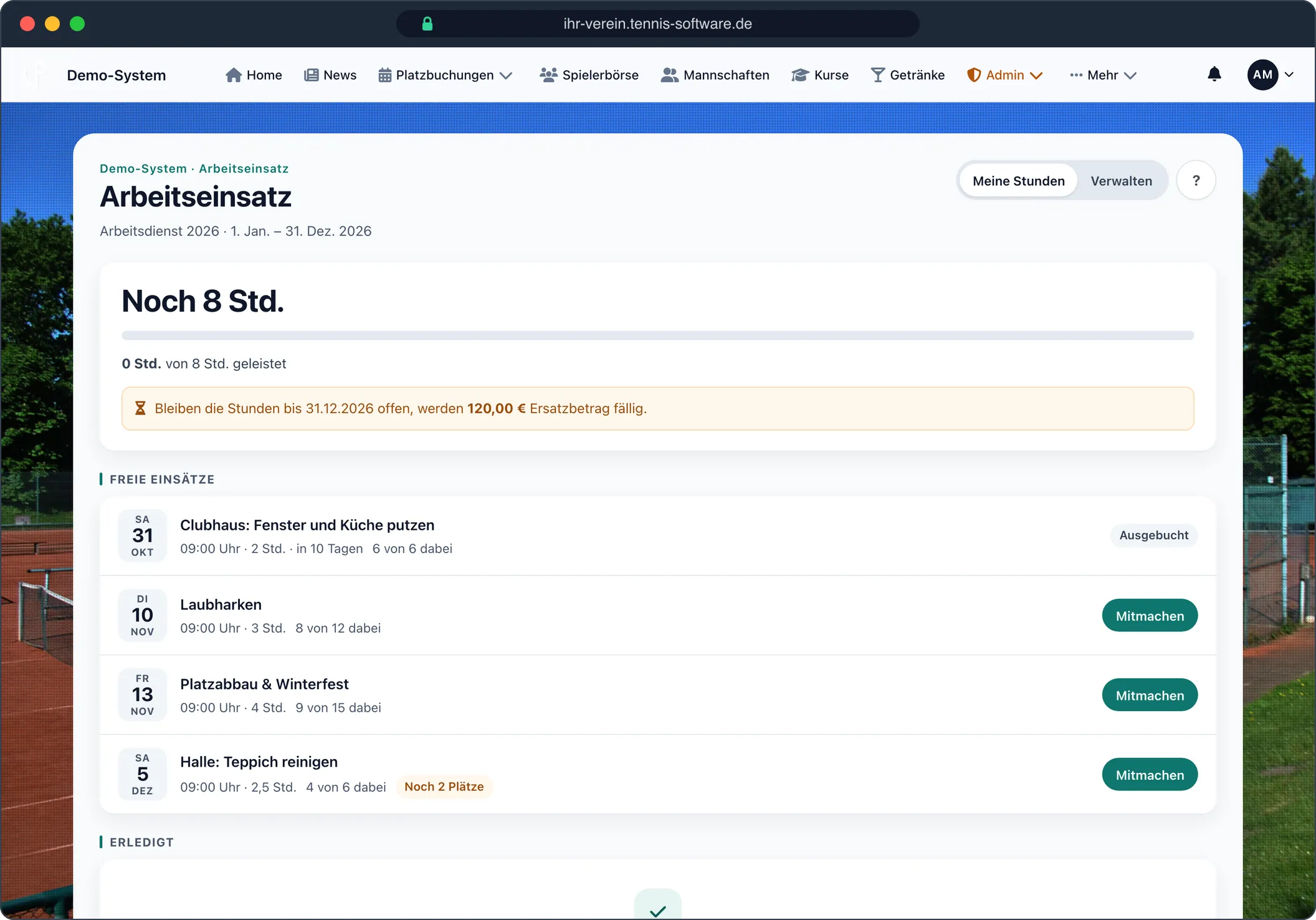Click the Mehr three-dots icon

pos(1076,75)
